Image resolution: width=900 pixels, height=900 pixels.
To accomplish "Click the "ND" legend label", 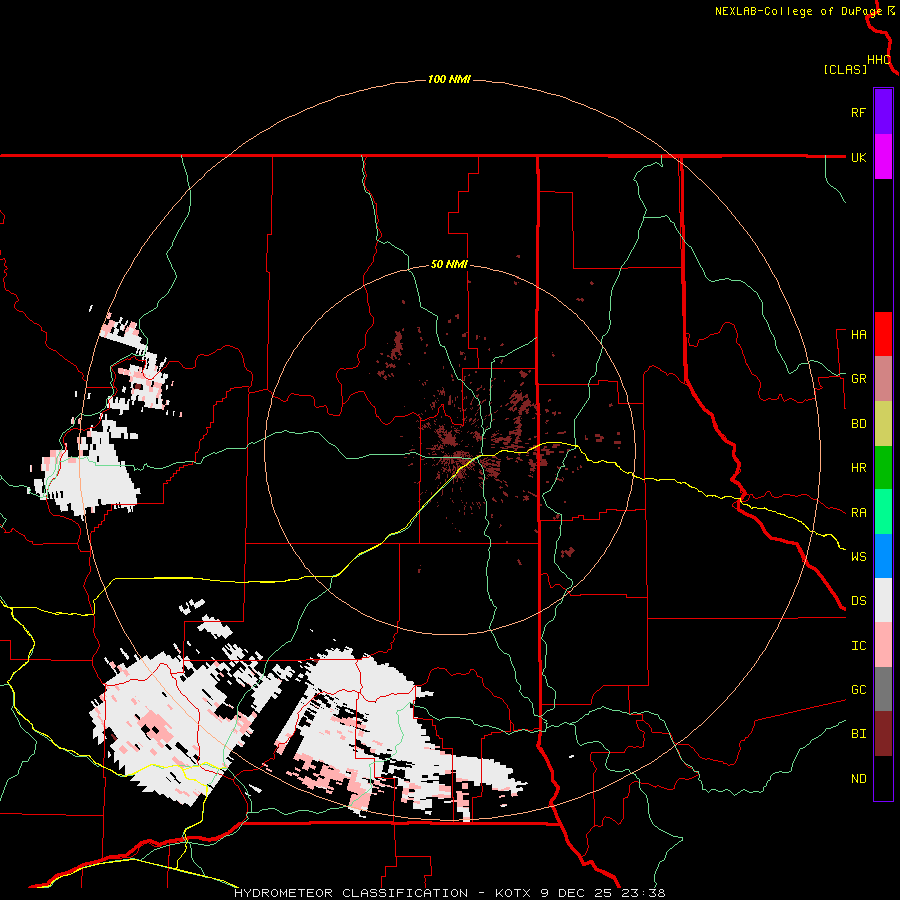I will coord(858,779).
